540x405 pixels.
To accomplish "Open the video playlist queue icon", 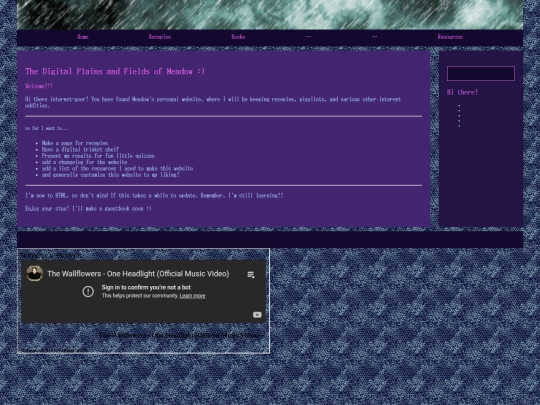I will pyautogui.click(x=251, y=274).
